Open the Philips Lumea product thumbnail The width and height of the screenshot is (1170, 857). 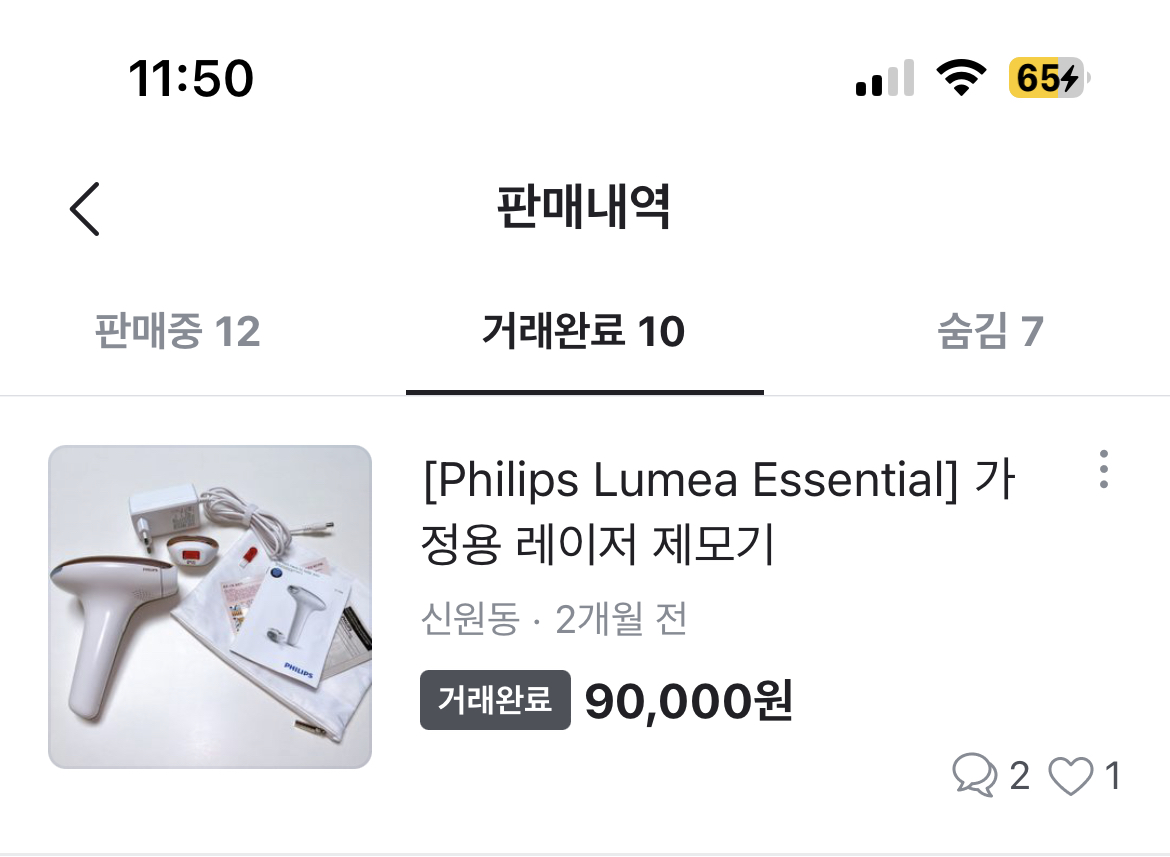tap(210, 607)
